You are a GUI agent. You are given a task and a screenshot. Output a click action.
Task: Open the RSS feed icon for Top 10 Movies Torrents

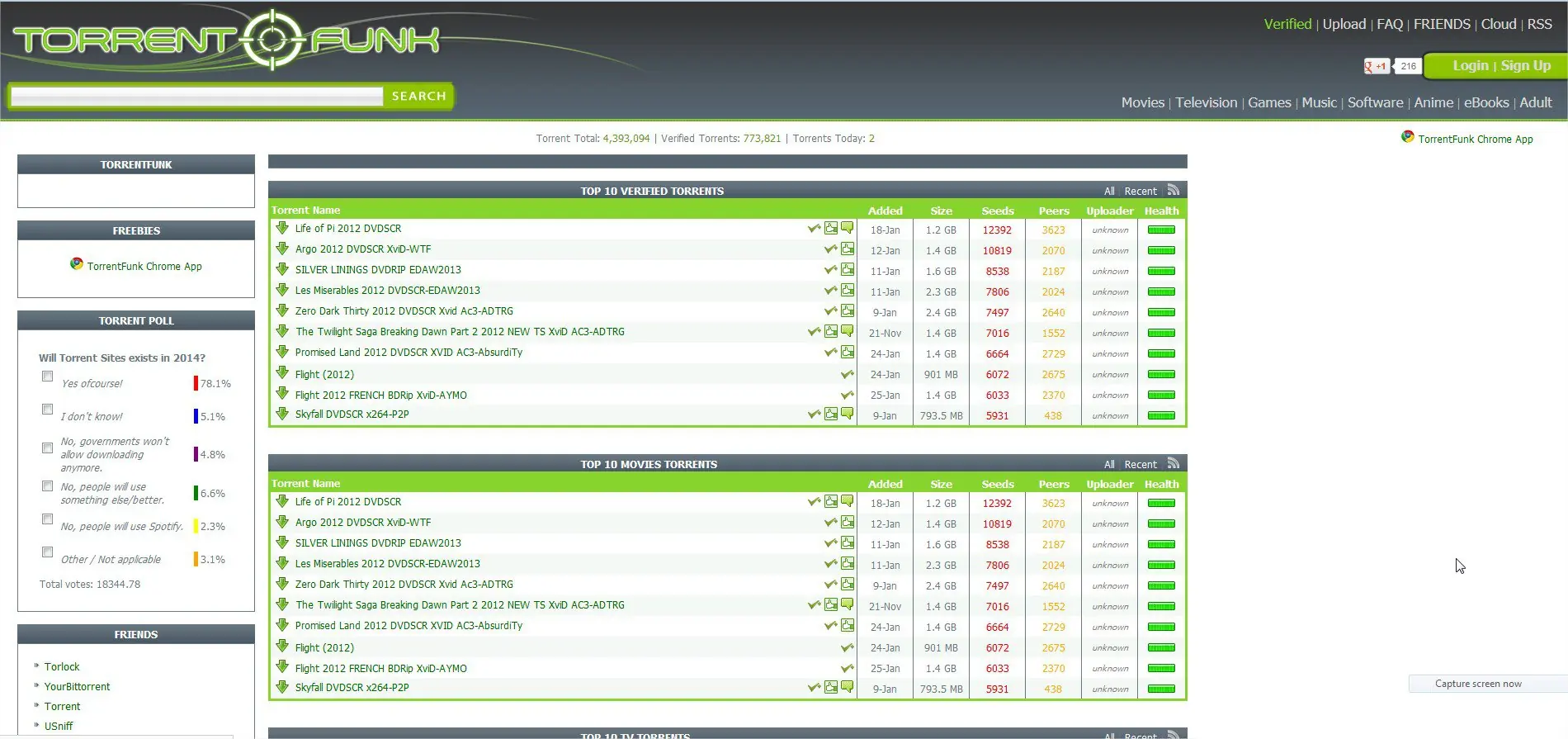1174,463
